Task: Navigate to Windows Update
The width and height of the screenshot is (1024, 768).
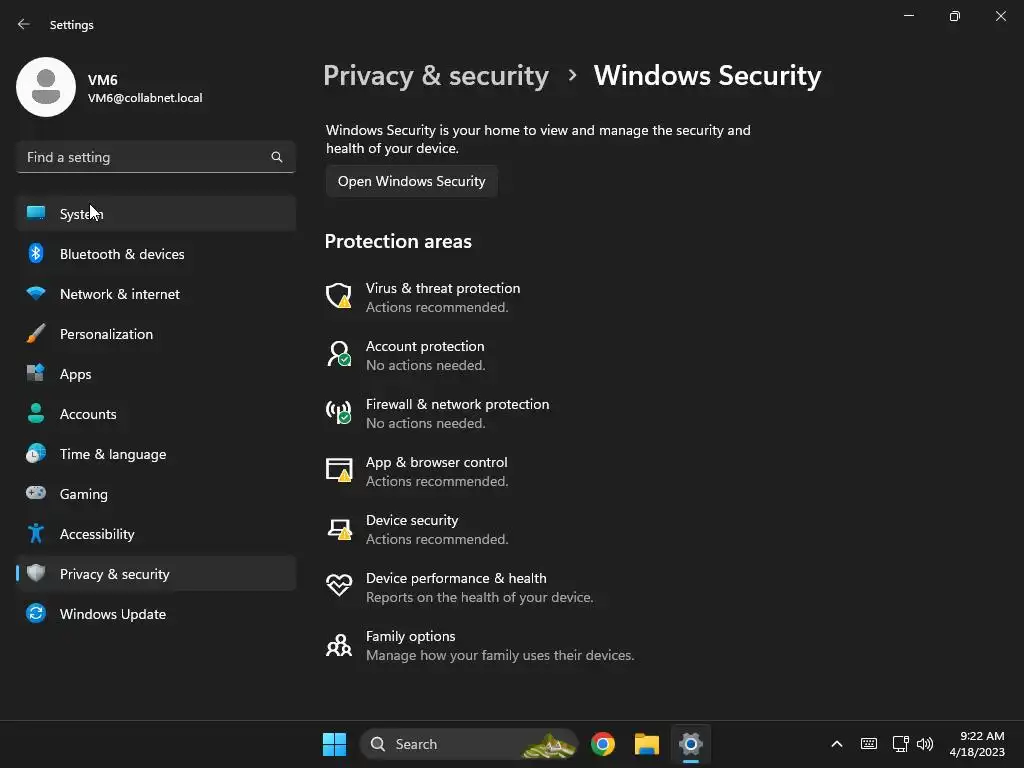Action: click(113, 614)
